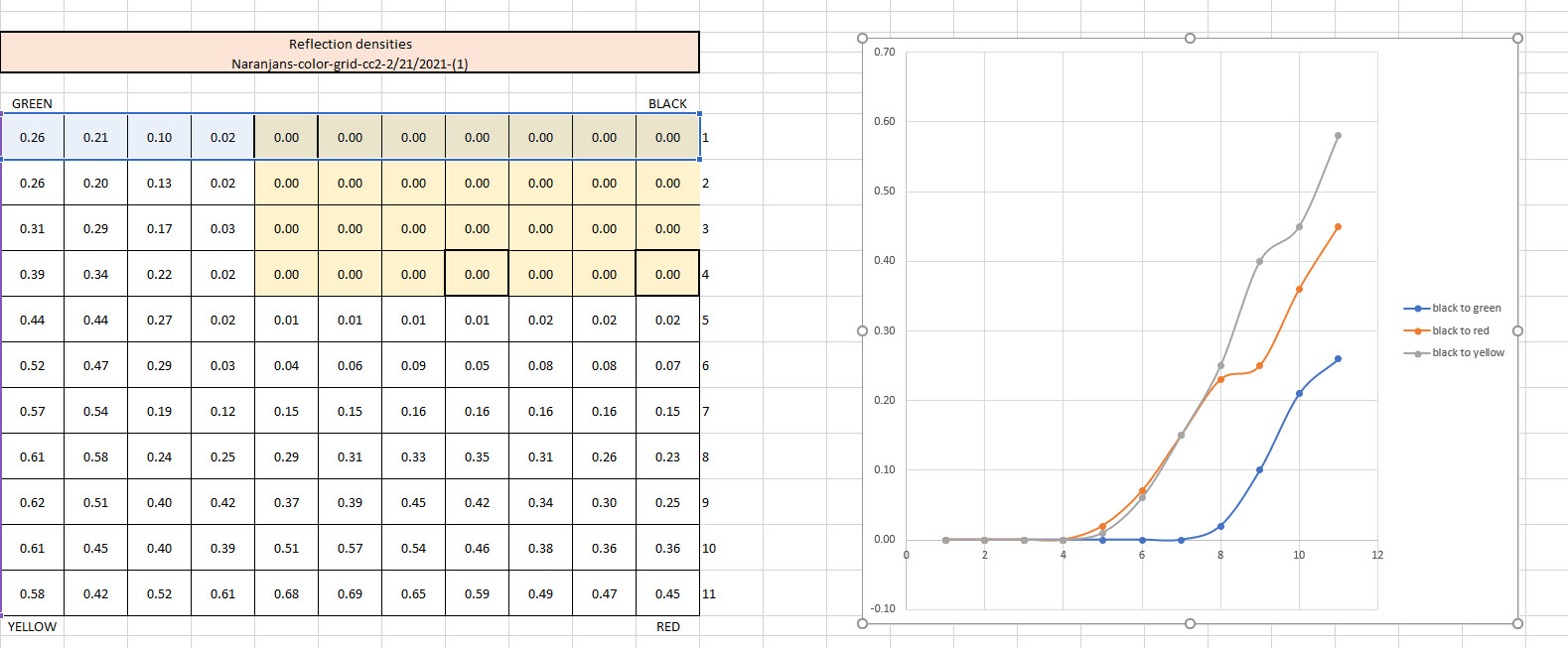Click the chart's top-right corner handle
1568x648 pixels.
click(1517, 38)
